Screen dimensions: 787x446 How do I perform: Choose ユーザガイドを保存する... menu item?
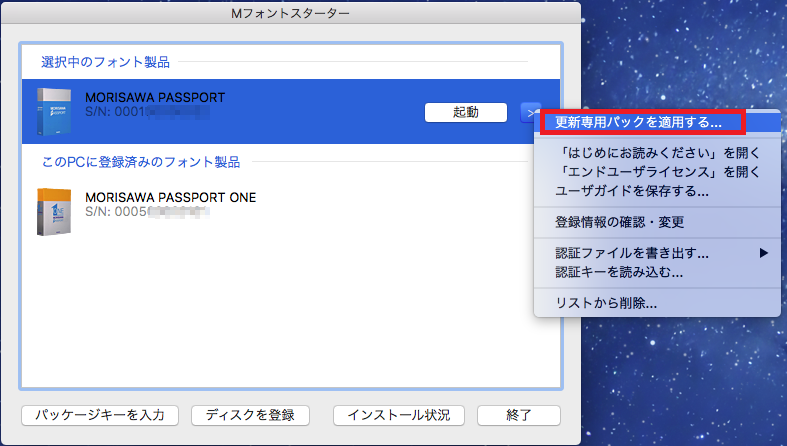click(x=632, y=190)
